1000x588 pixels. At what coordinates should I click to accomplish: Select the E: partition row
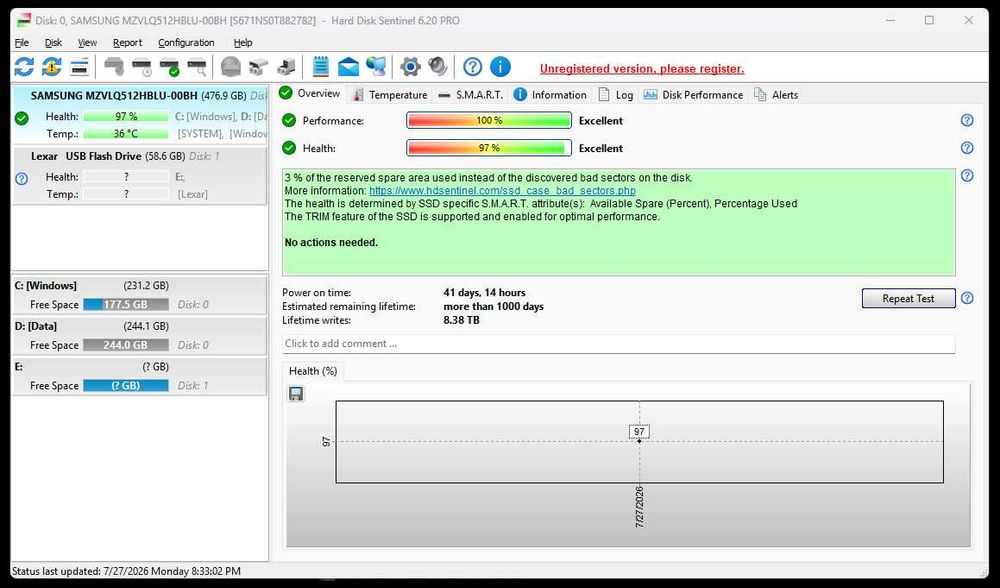click(x=140, y=376)
